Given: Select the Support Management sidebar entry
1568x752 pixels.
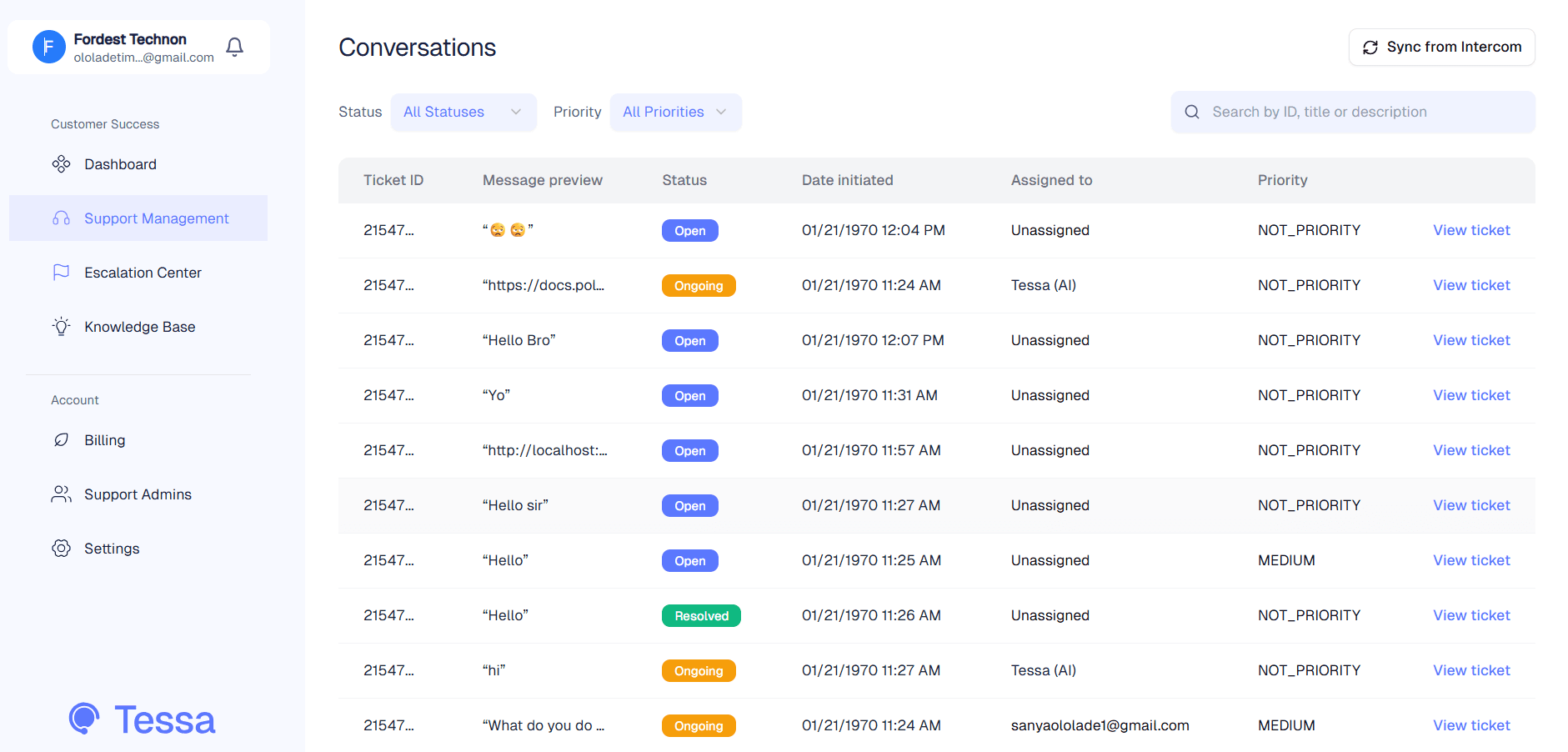Looking at the screenshot, I should pos(156,218).
